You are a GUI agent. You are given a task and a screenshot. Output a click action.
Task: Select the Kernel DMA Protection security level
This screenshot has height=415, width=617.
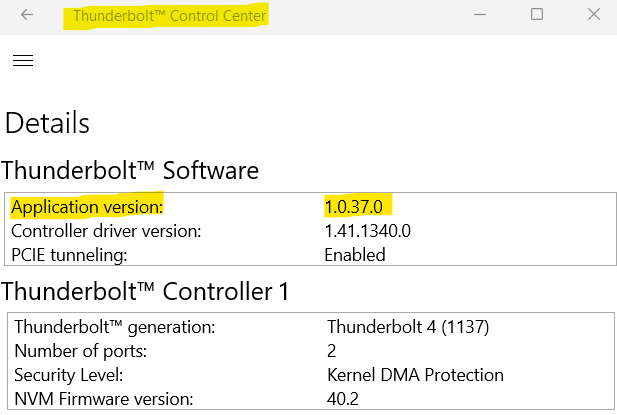coord(415,375)
